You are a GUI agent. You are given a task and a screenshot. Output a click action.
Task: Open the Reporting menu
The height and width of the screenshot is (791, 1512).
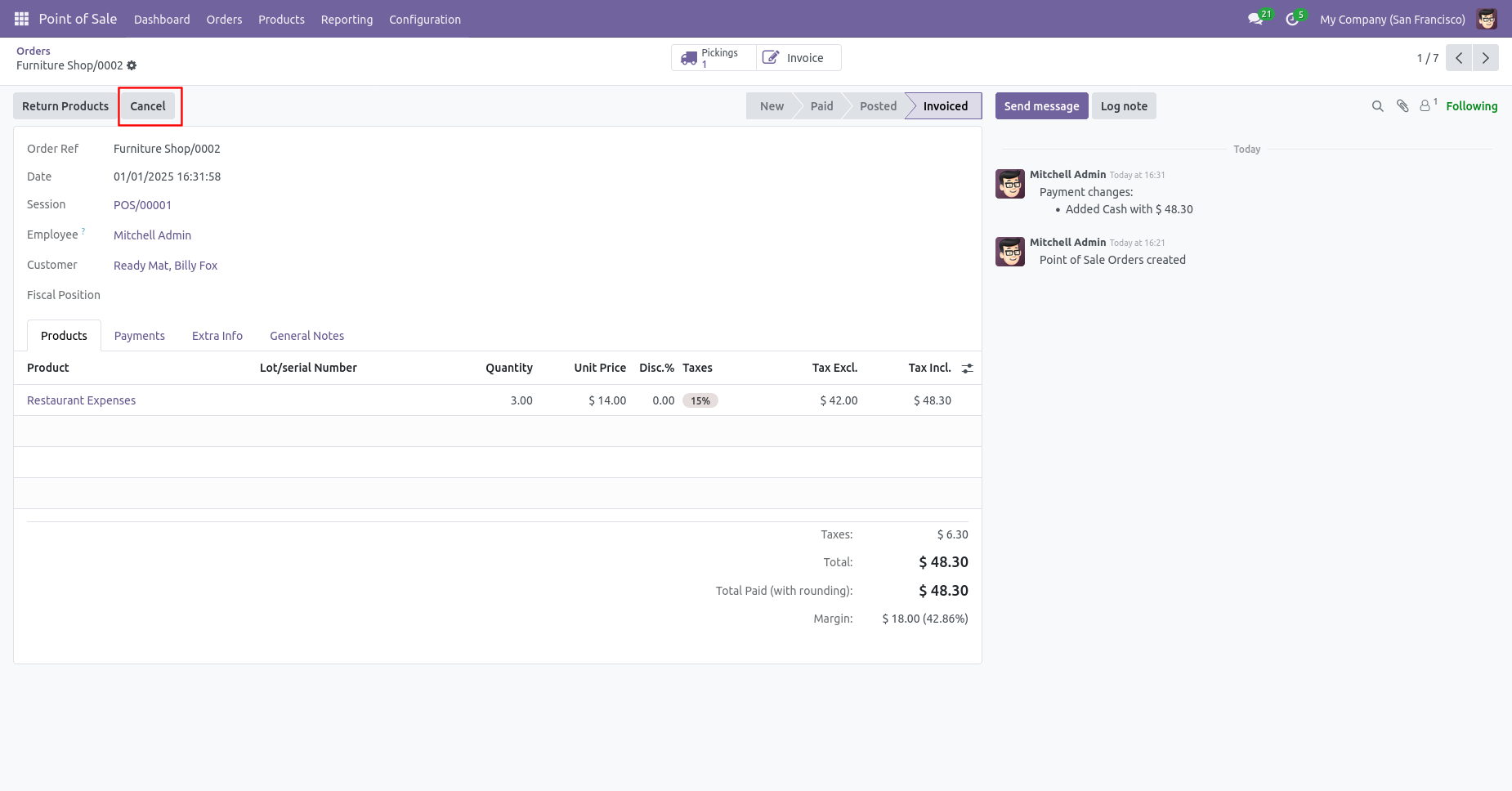tap(347, 19)
